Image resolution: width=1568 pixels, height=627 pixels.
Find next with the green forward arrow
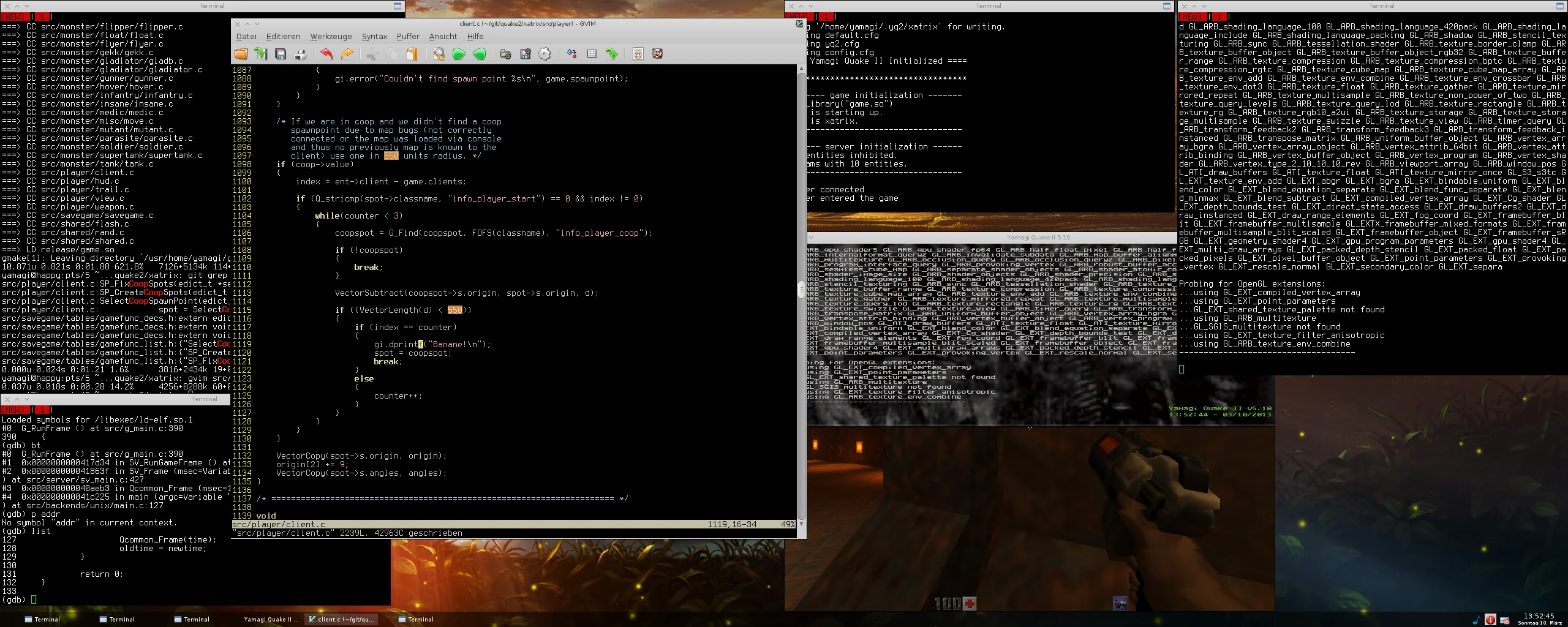(459, 54)
